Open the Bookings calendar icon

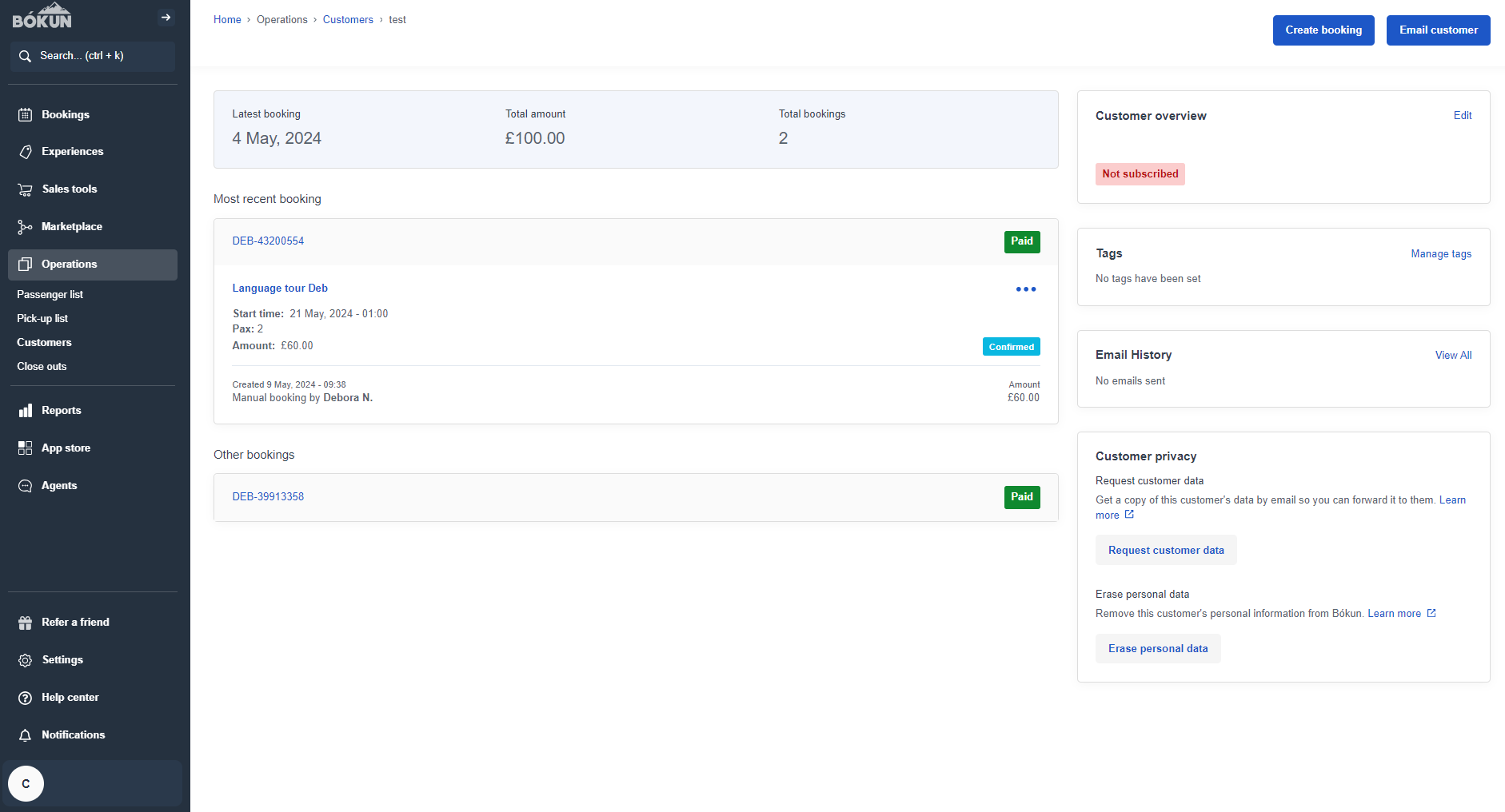[x=26, y=114]
